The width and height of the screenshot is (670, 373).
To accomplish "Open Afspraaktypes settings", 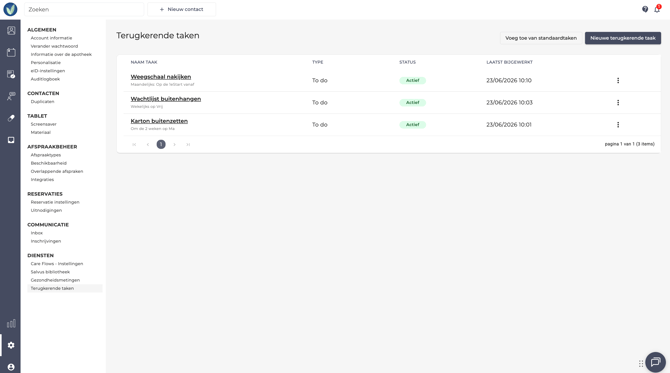I will click(46, 155).
